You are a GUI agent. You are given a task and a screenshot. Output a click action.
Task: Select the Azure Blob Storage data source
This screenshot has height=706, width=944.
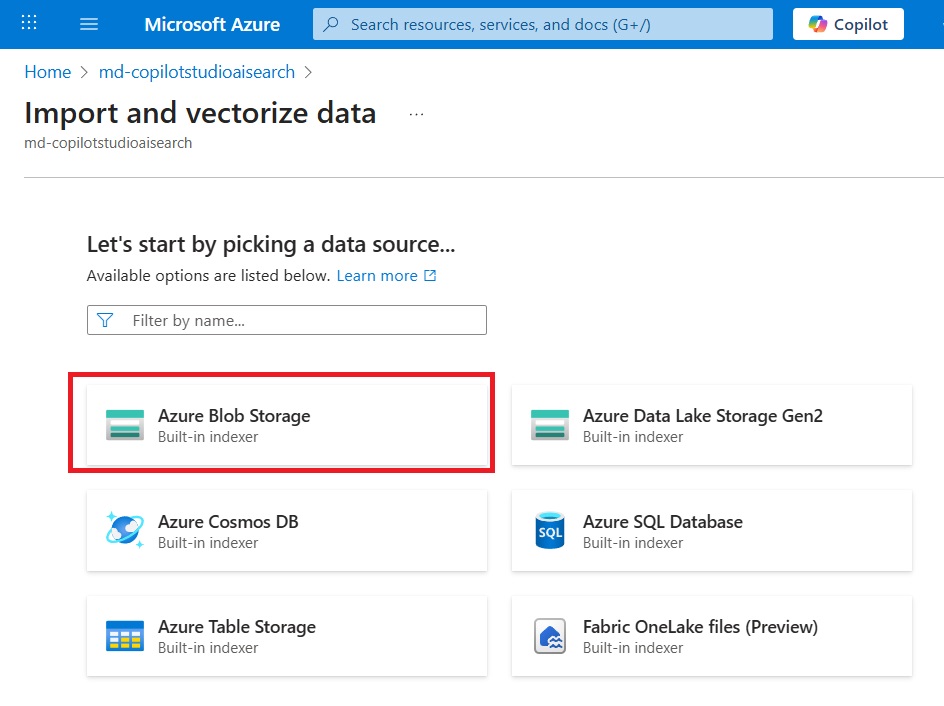(x=287, y=425)
